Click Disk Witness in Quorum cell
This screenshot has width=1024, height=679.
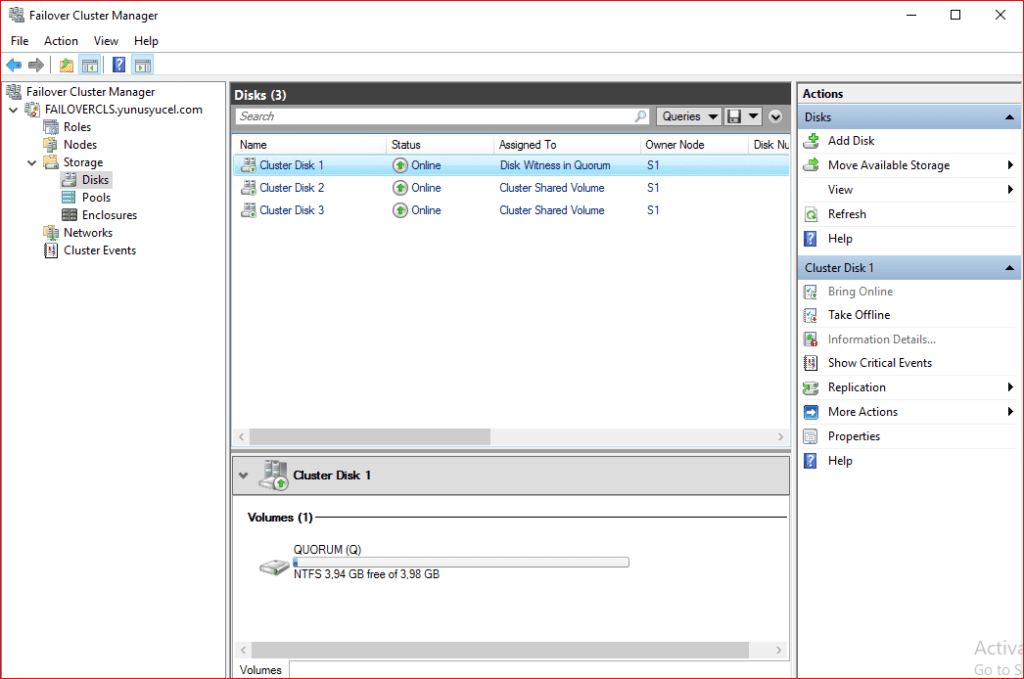click(555, 166)
